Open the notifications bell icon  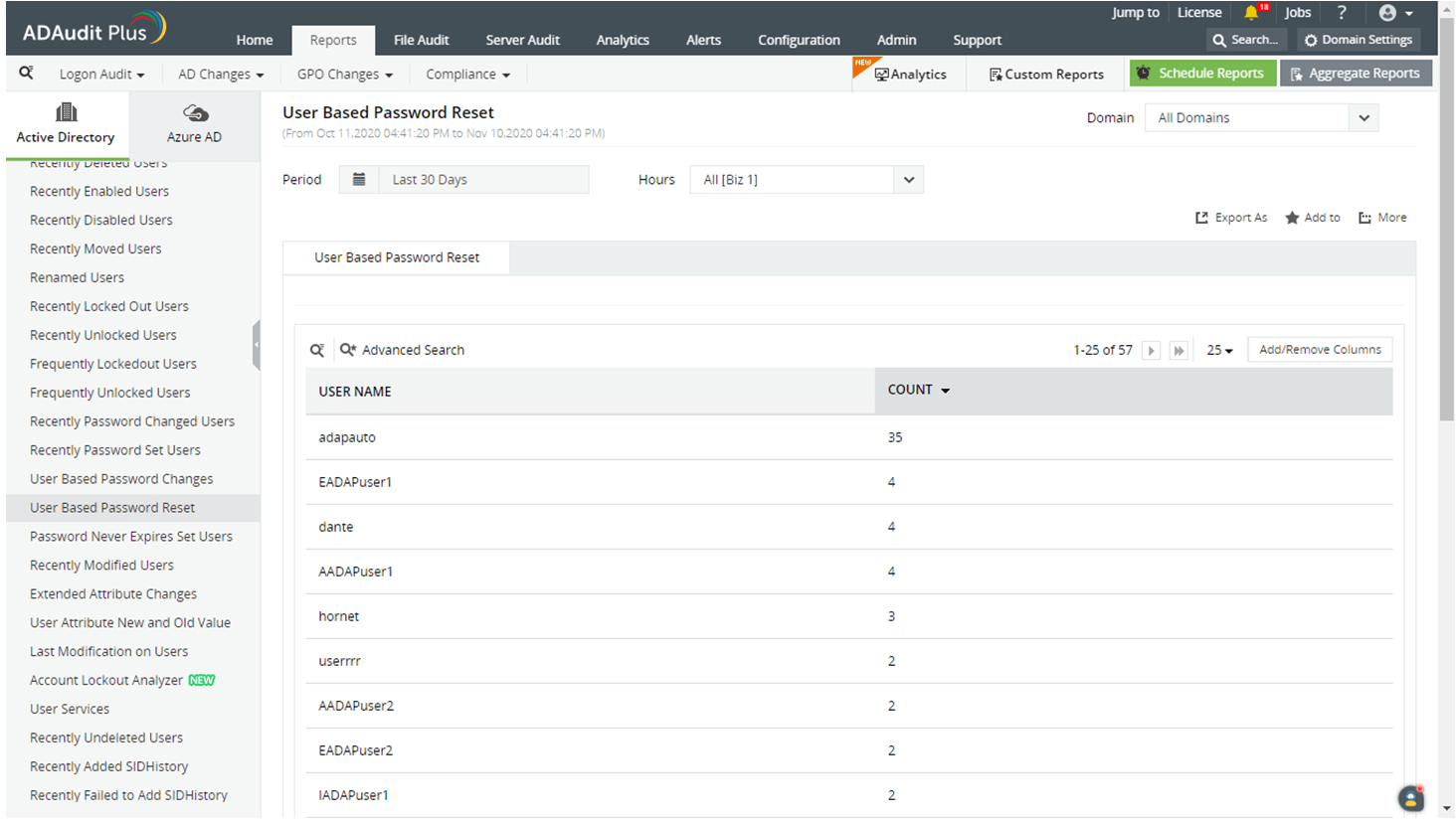[x=1251, y=13]
